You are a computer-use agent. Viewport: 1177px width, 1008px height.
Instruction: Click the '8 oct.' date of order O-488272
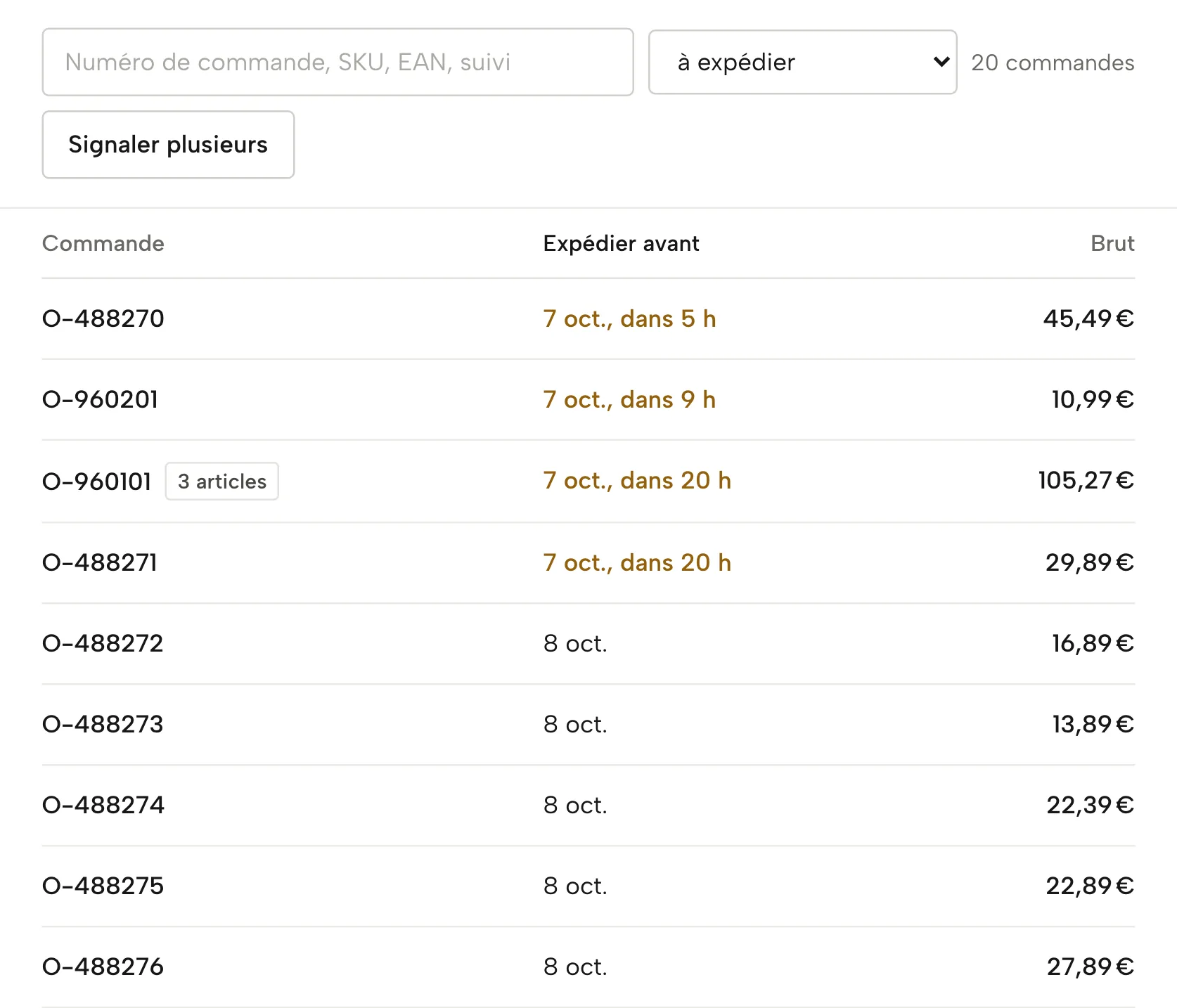click(x=575, y=643)
